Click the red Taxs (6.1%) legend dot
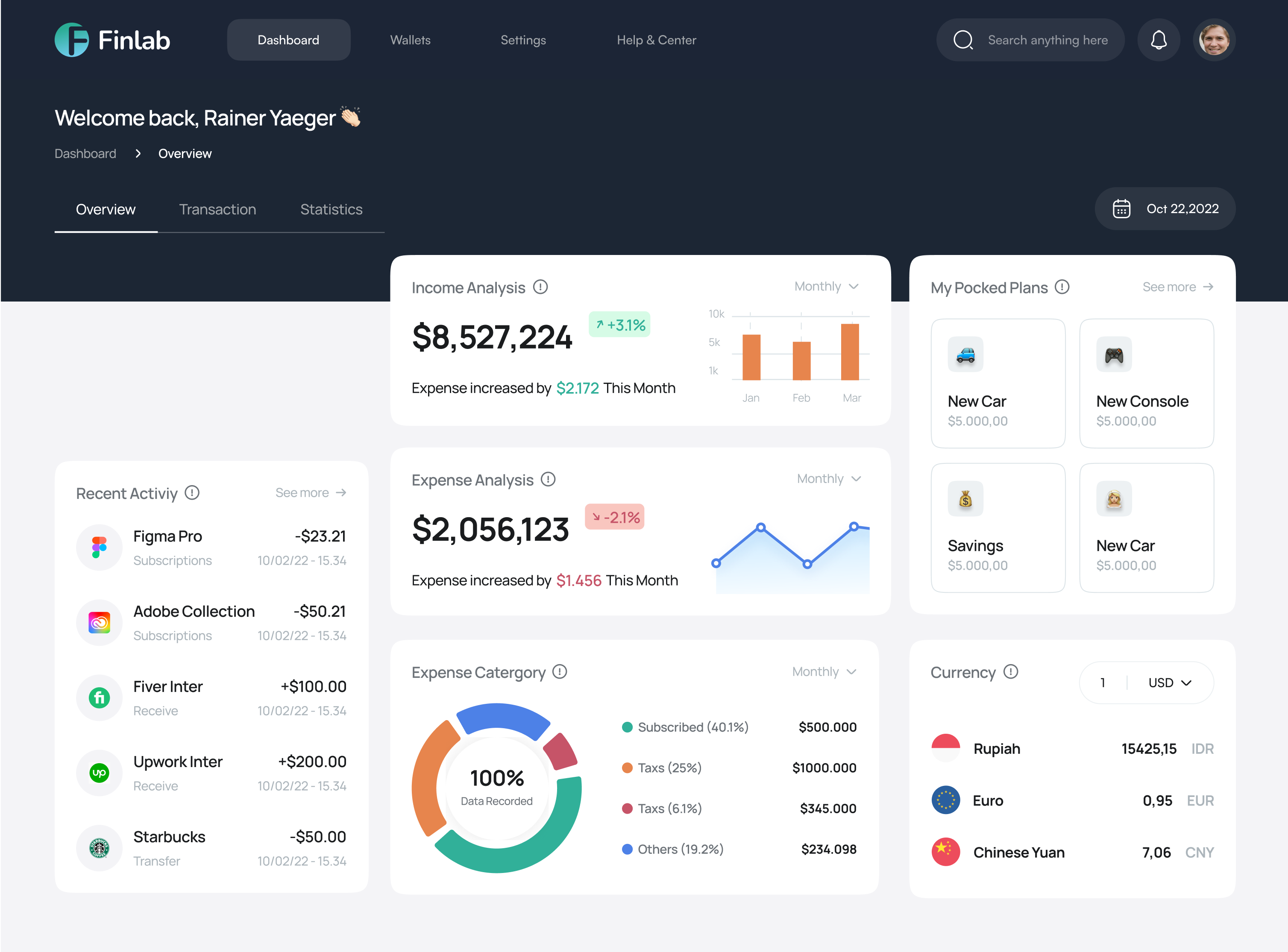Screen dimensions: 1288x952 [x=627, y=809]
